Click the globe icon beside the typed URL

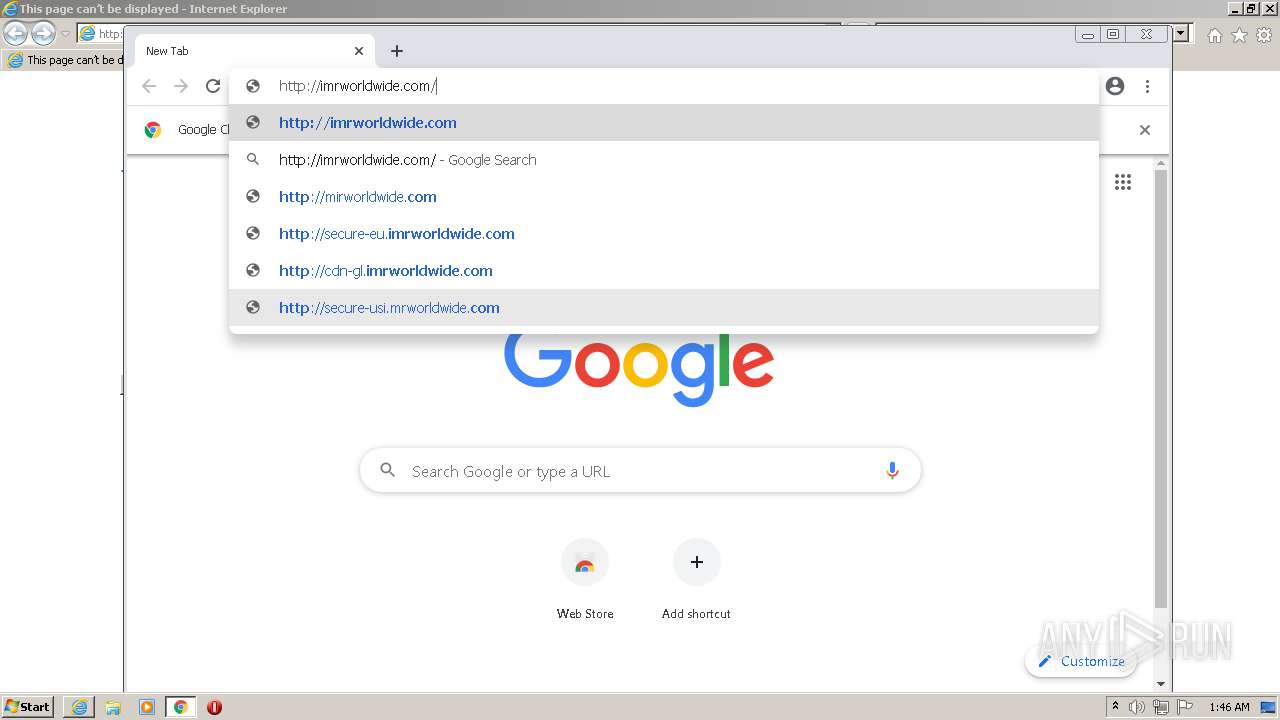coord(253,86)
